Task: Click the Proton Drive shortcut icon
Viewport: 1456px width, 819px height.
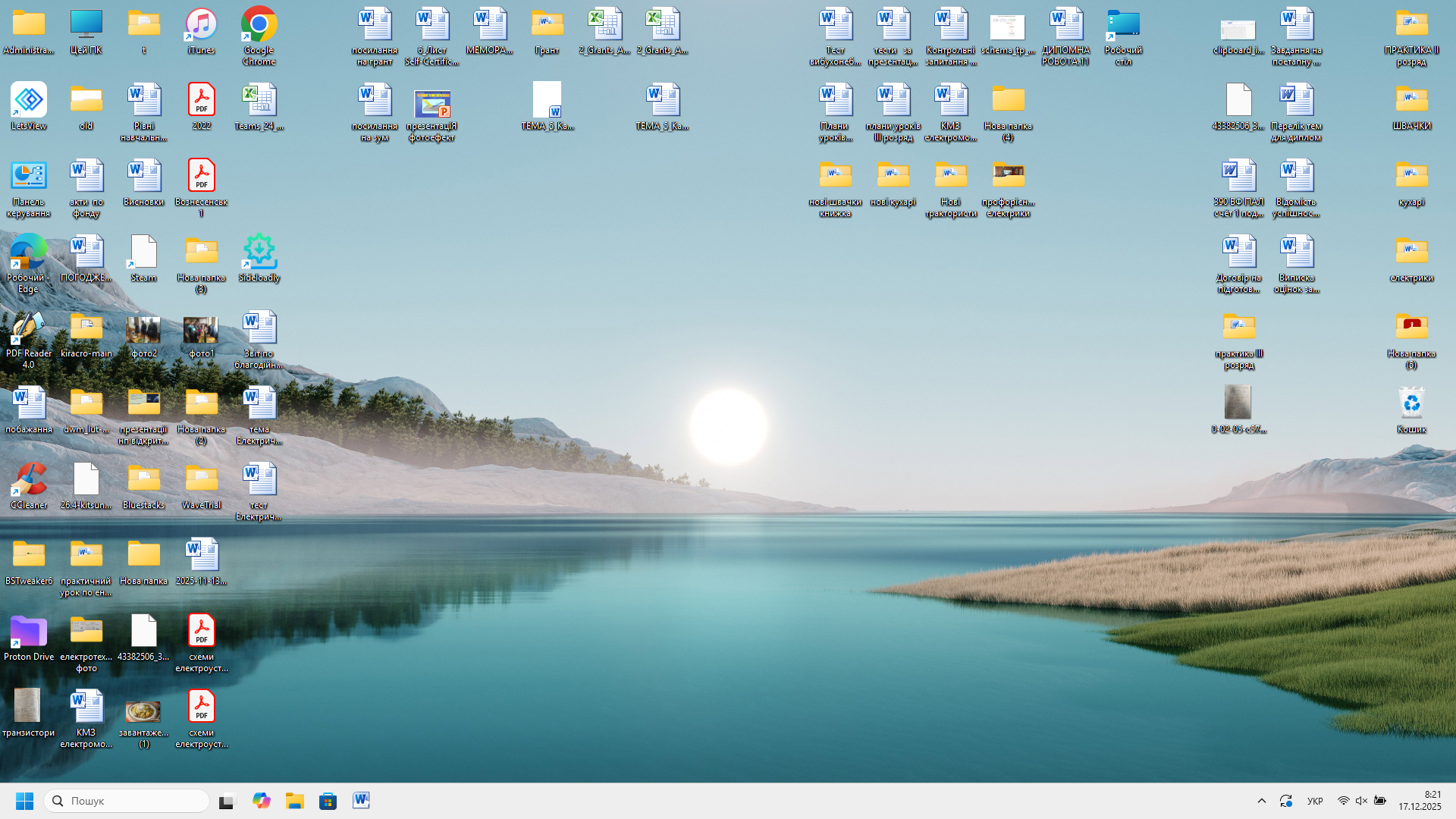Action: click(x=29, y=632)
